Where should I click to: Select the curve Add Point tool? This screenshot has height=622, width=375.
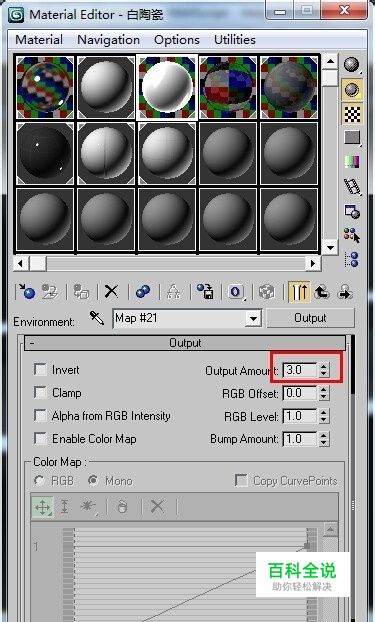[87, 507]
